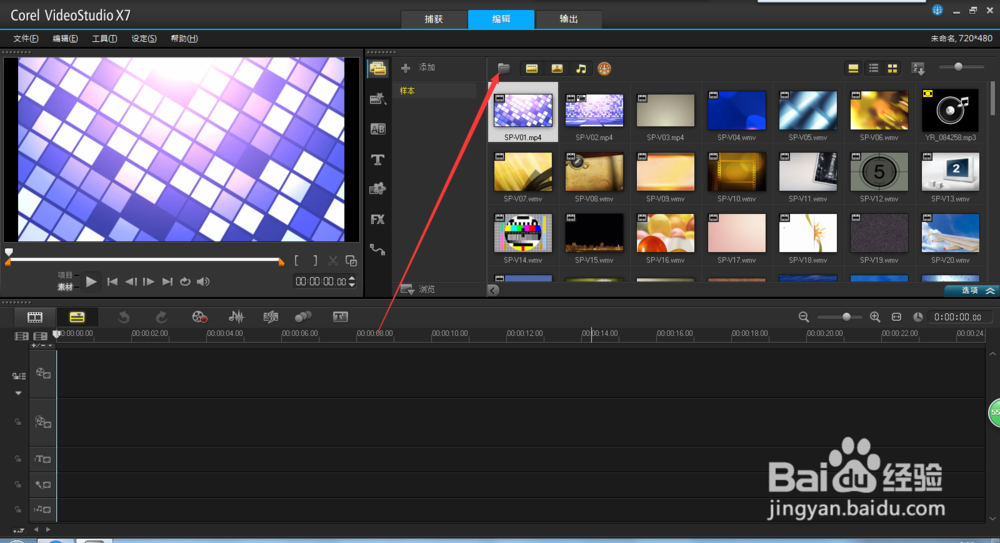
Task: Open the 帮助 menu
Action: 184,39
